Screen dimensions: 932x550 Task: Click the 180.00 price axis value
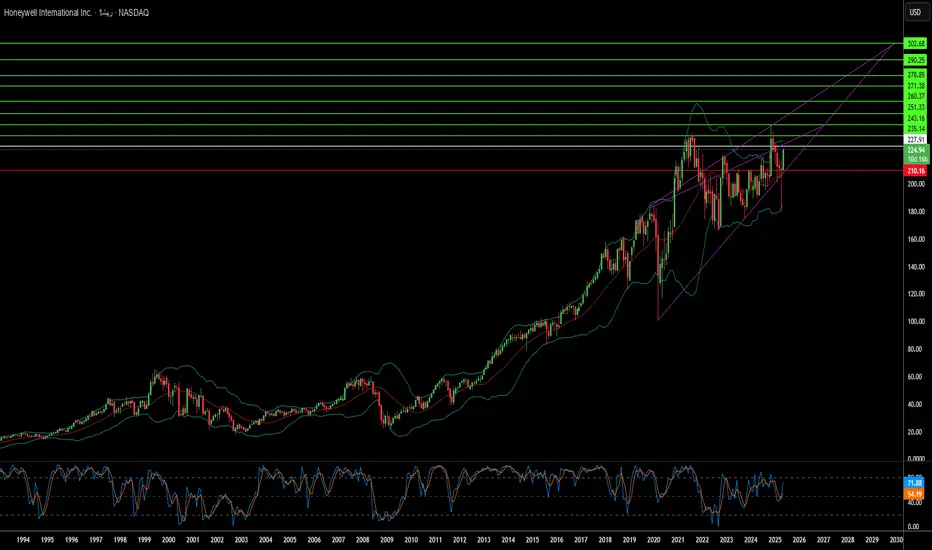[915, 212]
